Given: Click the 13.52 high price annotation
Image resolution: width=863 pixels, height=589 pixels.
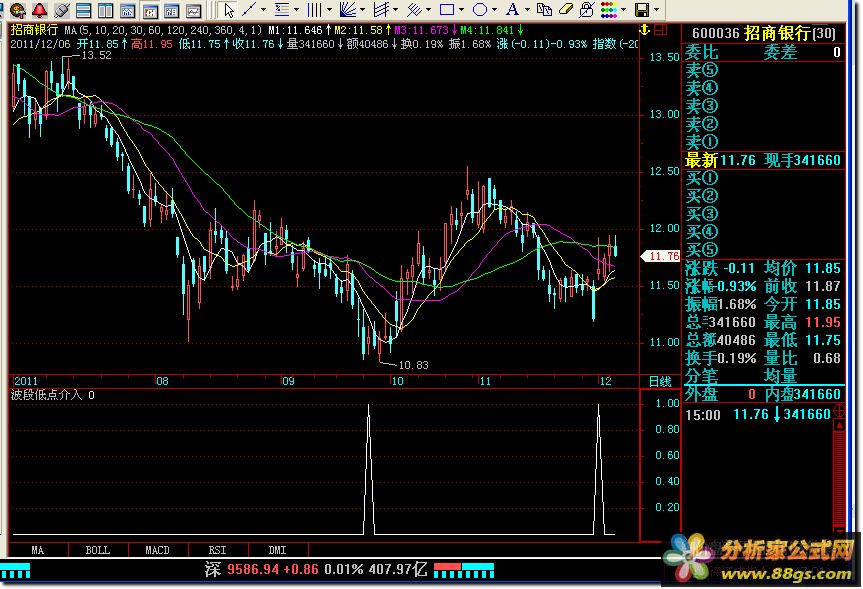Looking at the screenshot, I should point(96,56).
